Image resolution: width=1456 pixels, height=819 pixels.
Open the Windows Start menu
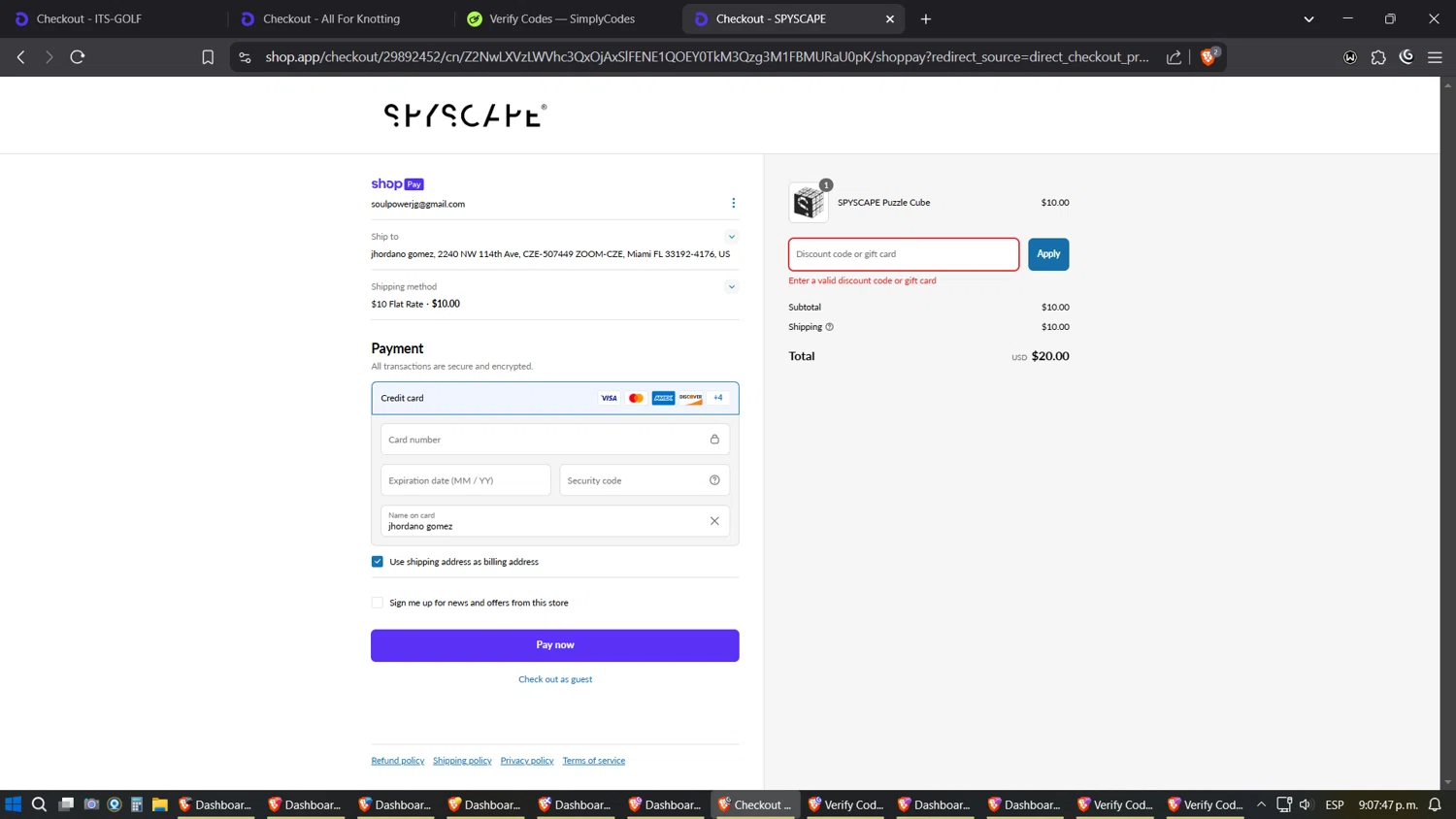13,804
